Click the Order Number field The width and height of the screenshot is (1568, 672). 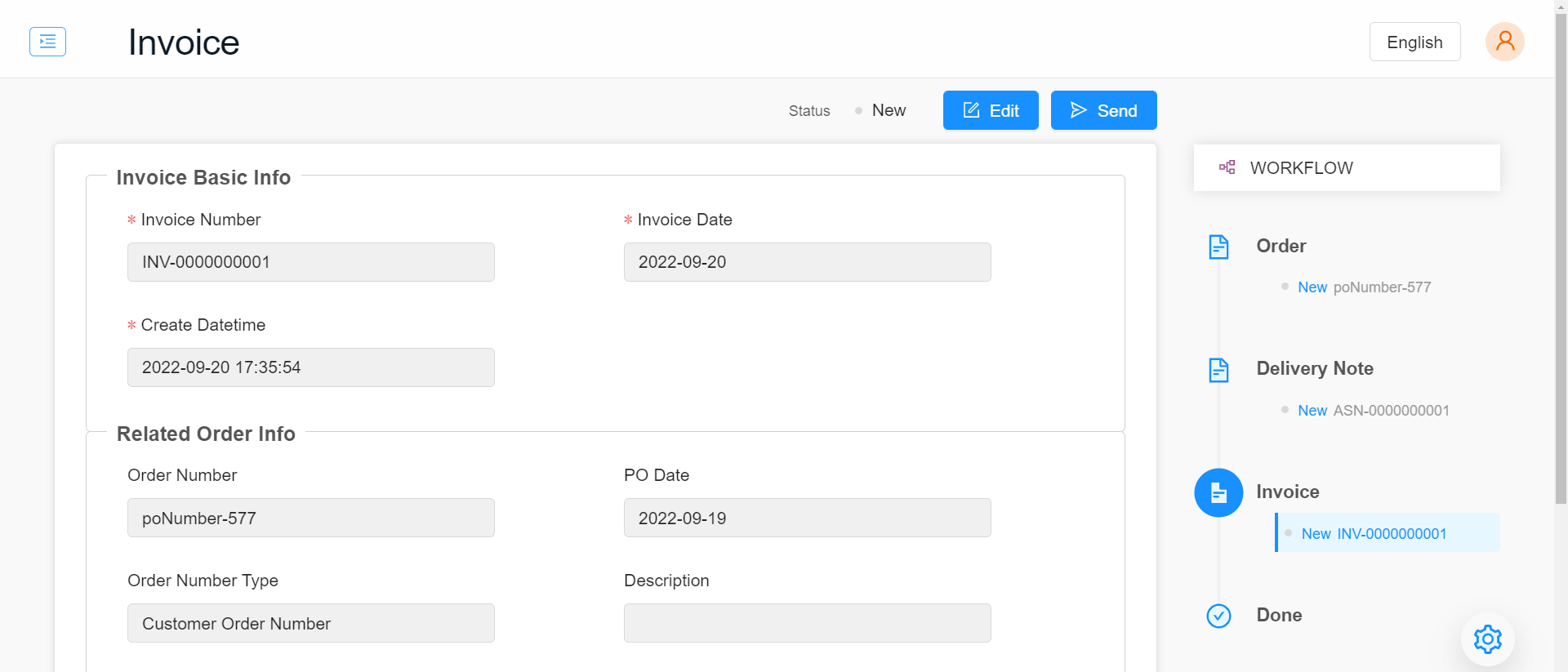(x=311, y=518)
